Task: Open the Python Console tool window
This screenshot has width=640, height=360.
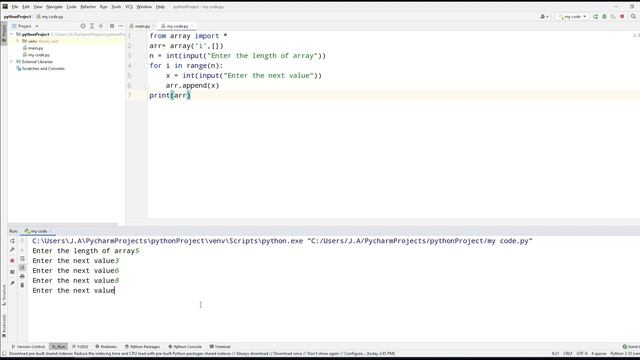Action: 185,347
